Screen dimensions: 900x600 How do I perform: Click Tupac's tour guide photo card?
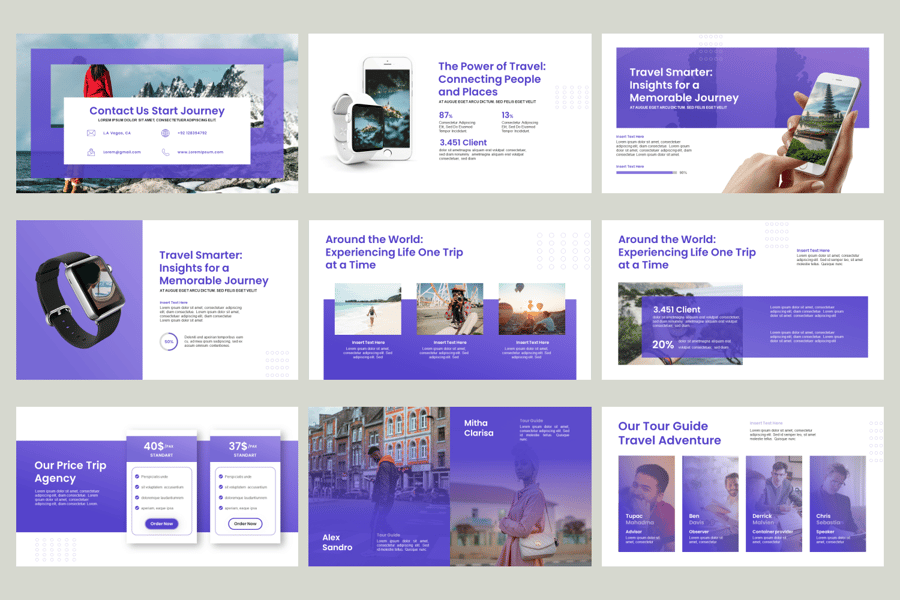tap(646, 504)
